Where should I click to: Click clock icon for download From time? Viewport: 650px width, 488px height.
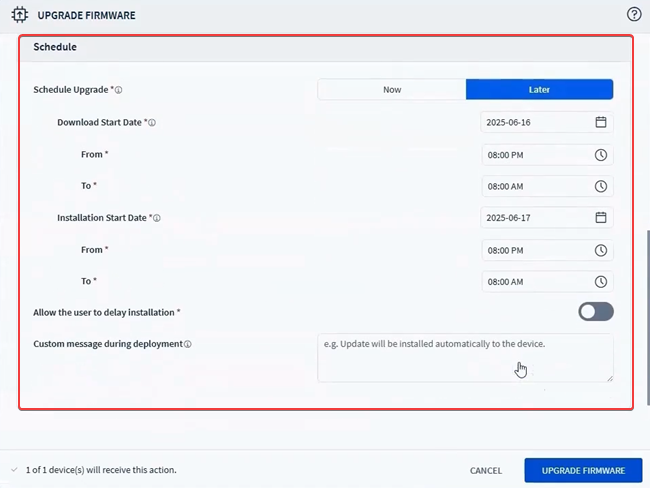[x=601, y=155]
